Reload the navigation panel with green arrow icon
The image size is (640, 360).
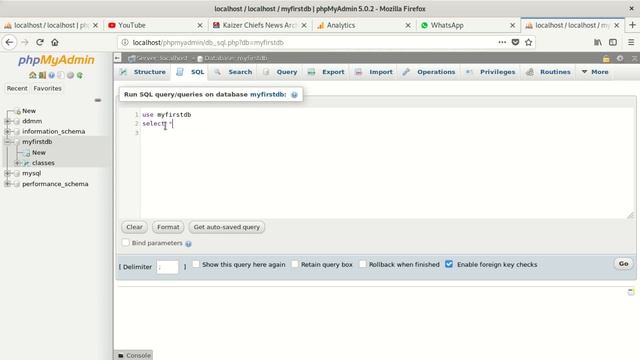click(x=80, y=75)
